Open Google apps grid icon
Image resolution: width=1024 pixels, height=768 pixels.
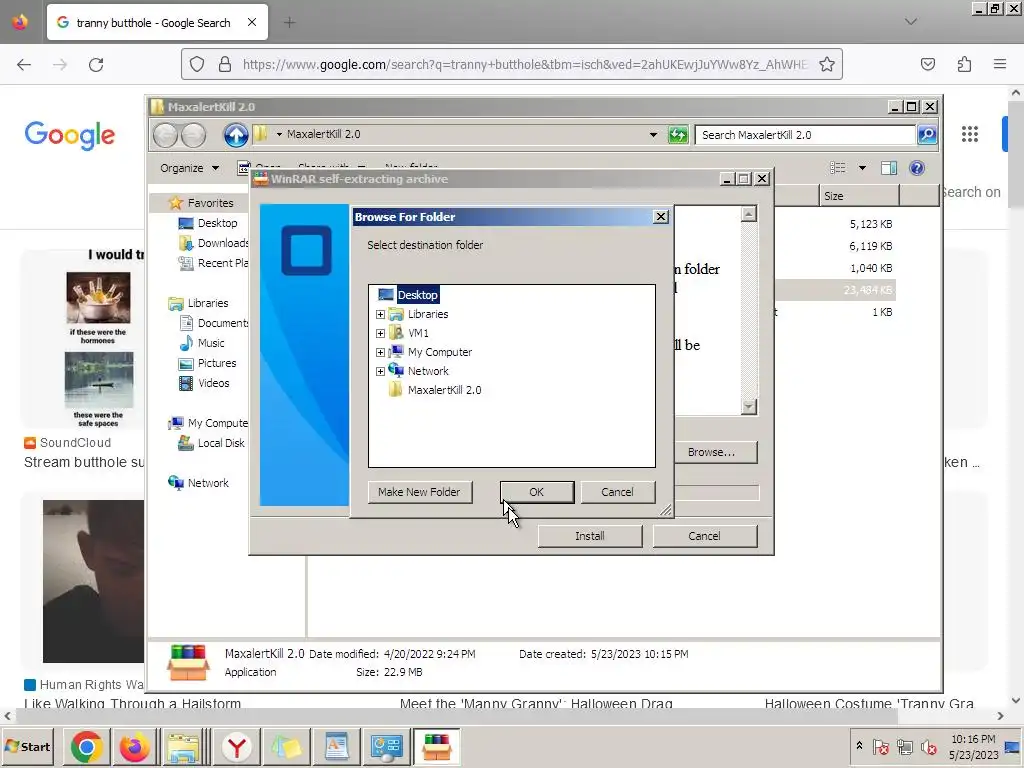(x=970, y=134)
